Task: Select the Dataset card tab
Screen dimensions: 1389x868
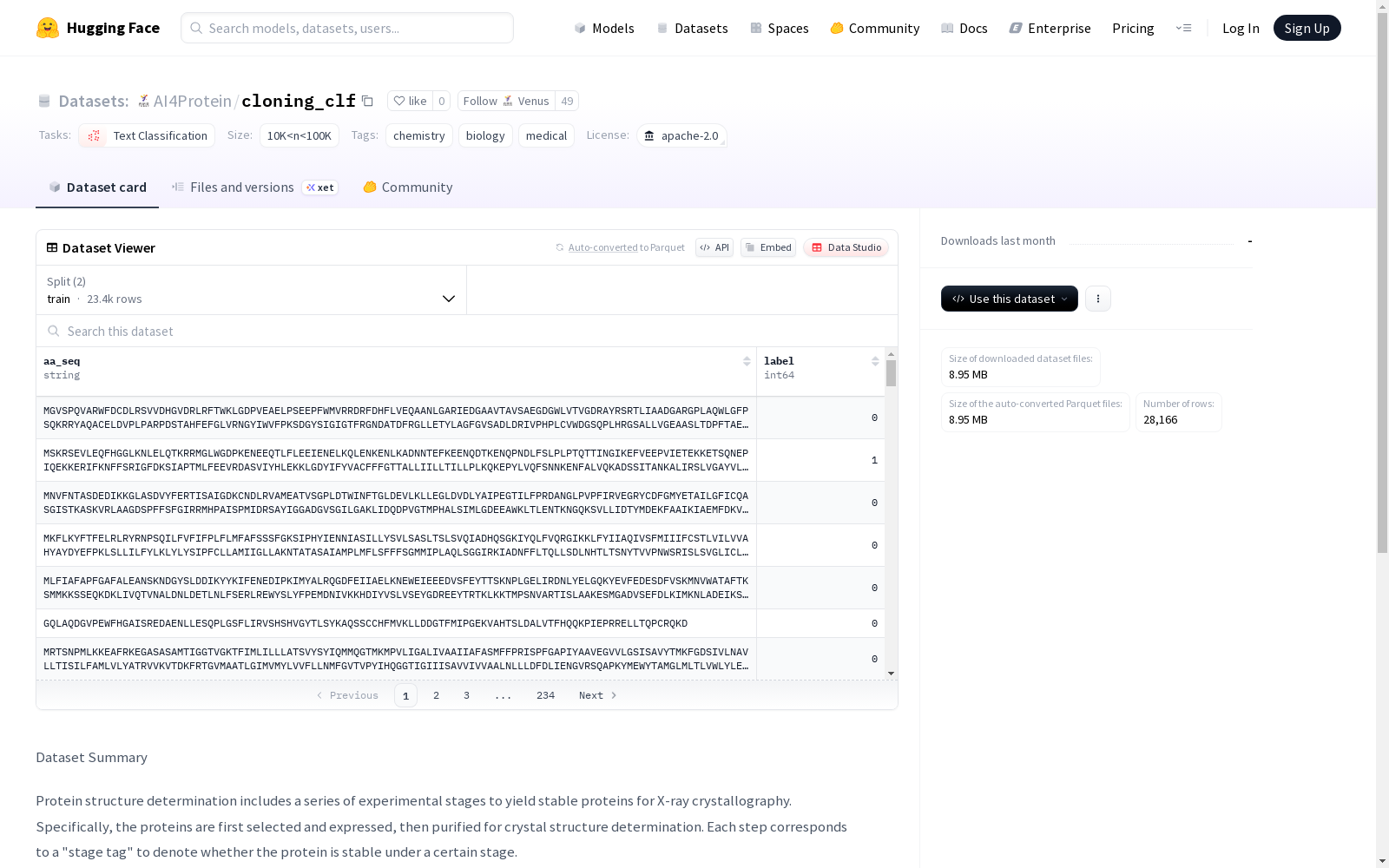Action: [x=97, y=187]
